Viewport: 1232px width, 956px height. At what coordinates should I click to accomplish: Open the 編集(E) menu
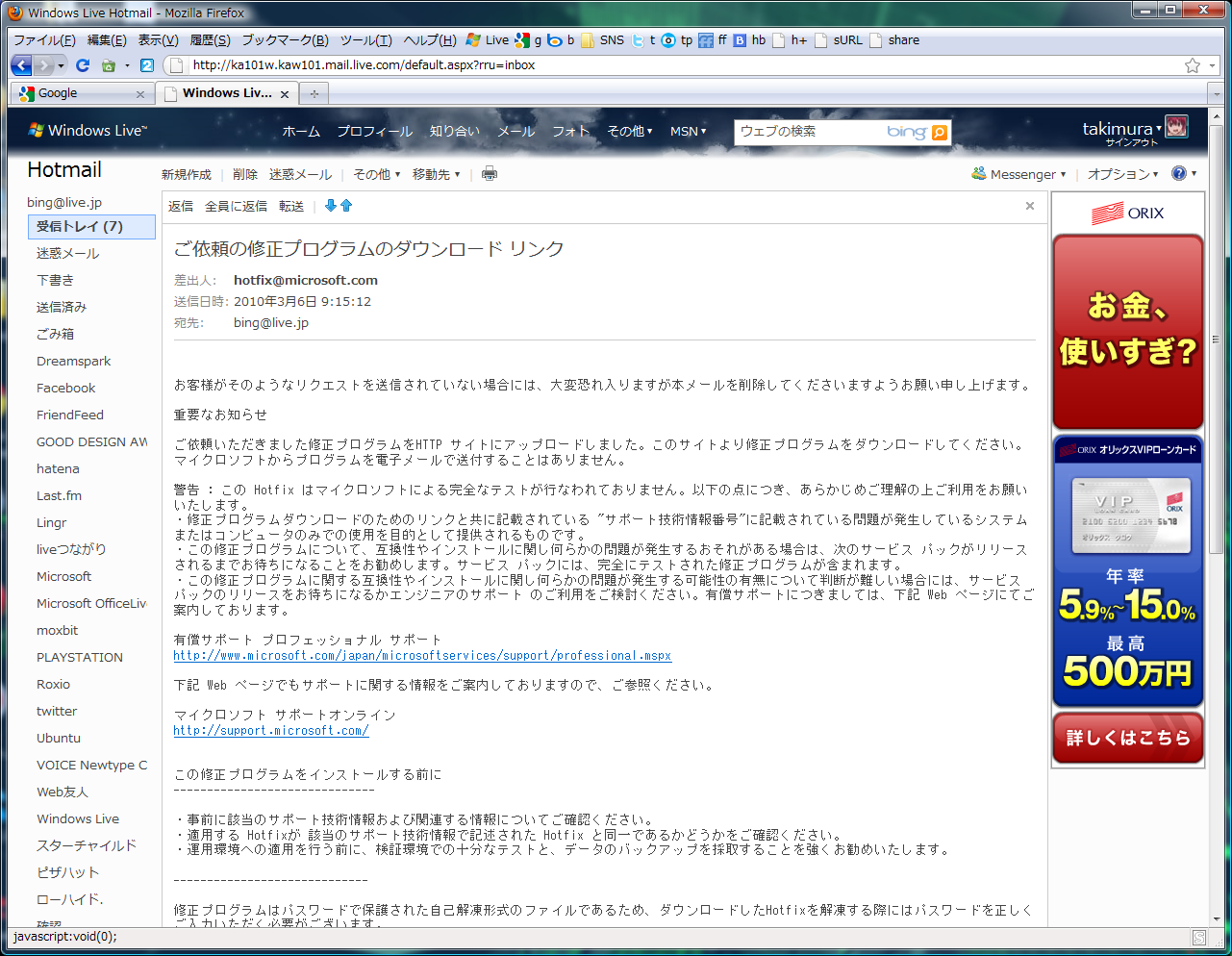pos(107,40)
